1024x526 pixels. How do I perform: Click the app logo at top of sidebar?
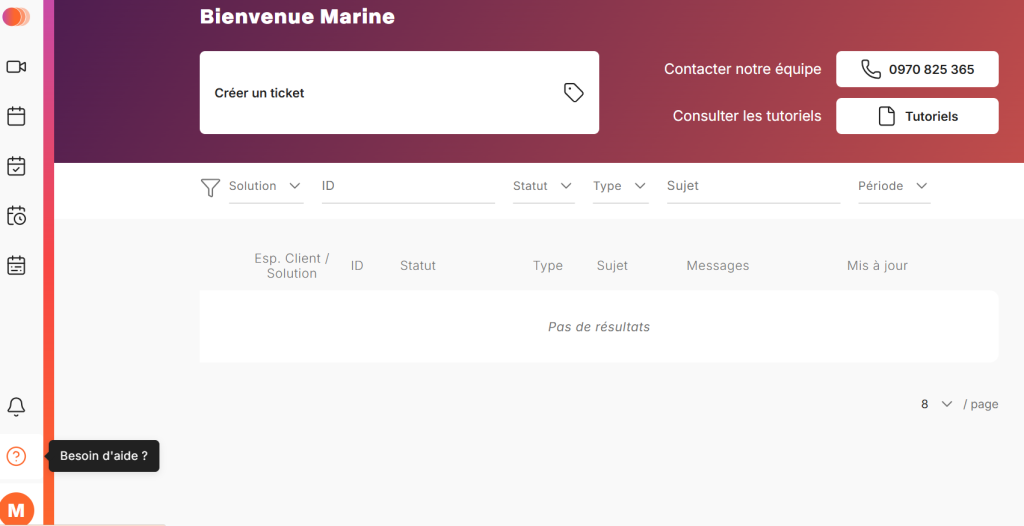pyautogui.click(x=16, y=16)
